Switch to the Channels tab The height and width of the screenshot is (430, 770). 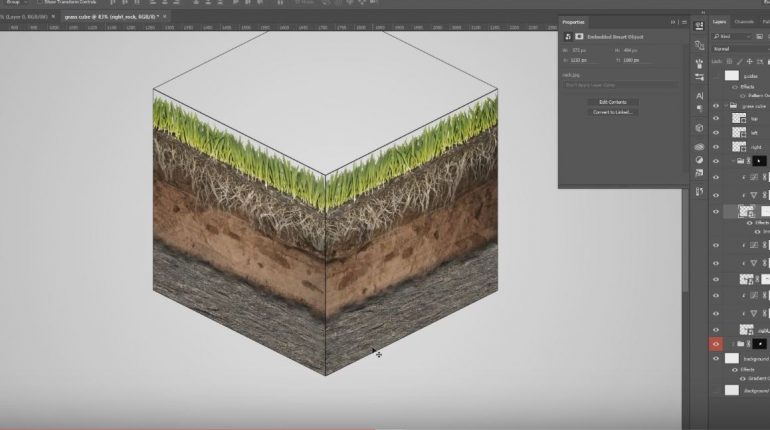coord(744,21)
